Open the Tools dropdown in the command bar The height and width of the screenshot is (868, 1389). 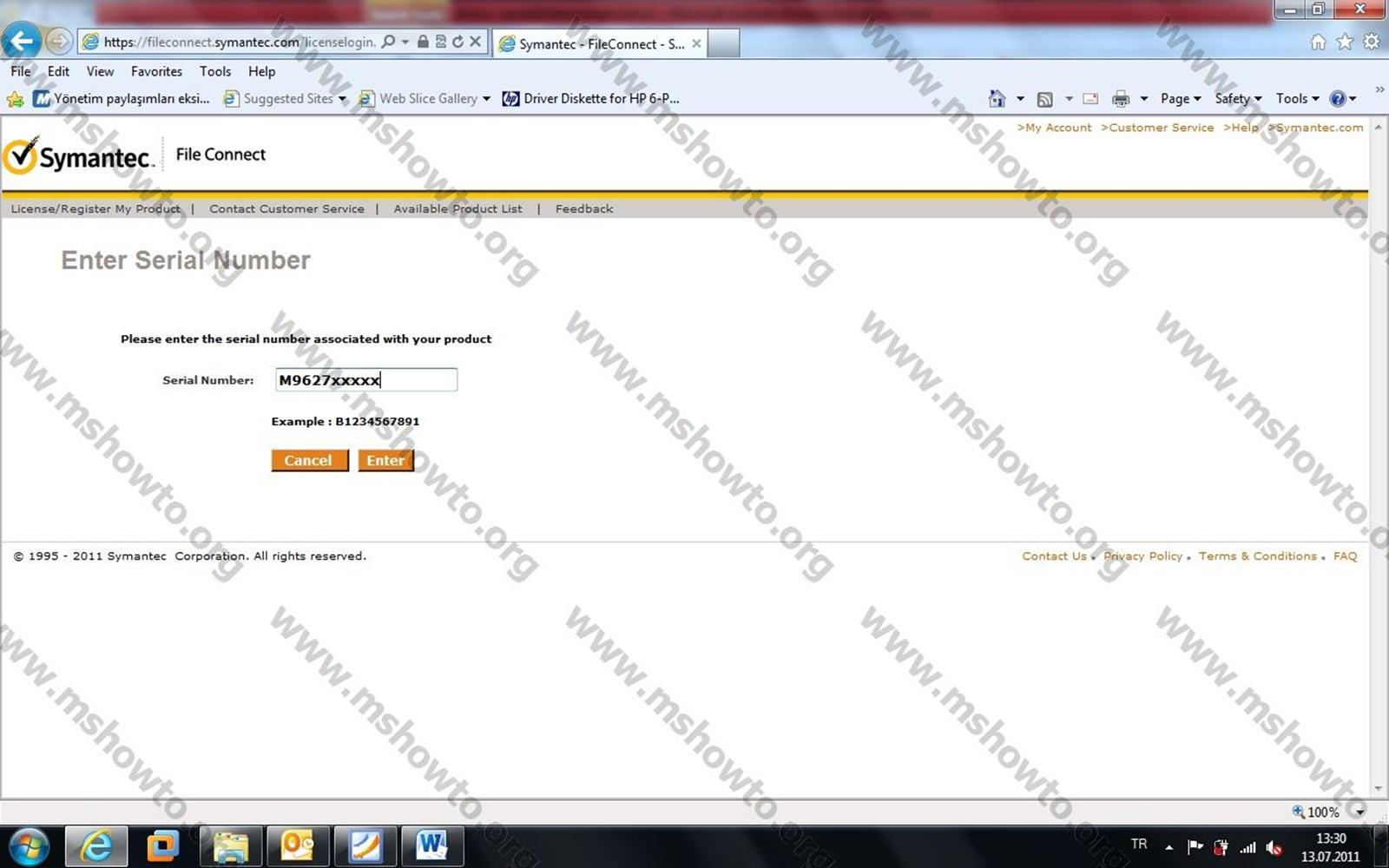tap(1297, 99)
